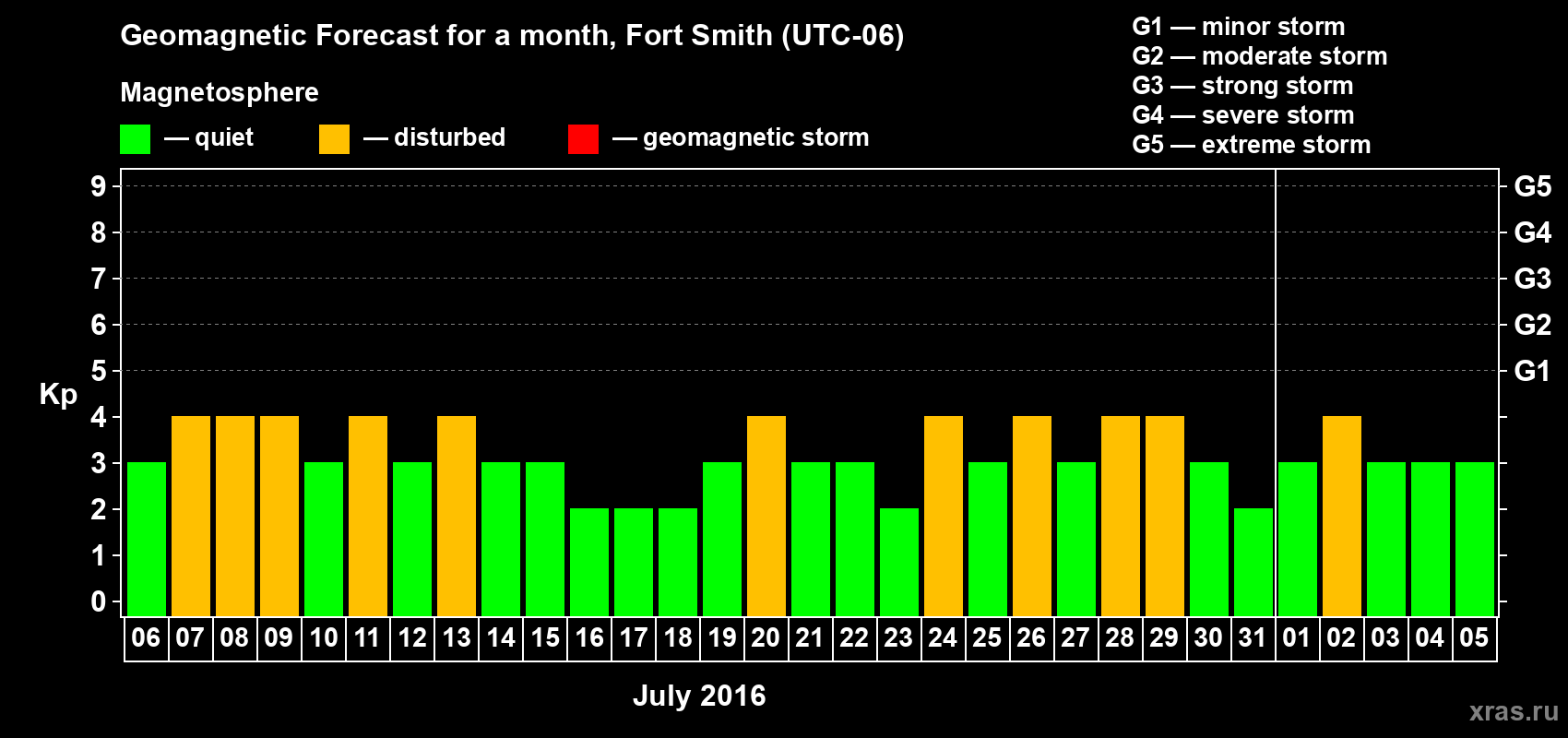The image size is (1568, 738).
Task: Click the 'G1 — minor storm' legend line
Action: pyautogui.click(x=1239, y=27)
